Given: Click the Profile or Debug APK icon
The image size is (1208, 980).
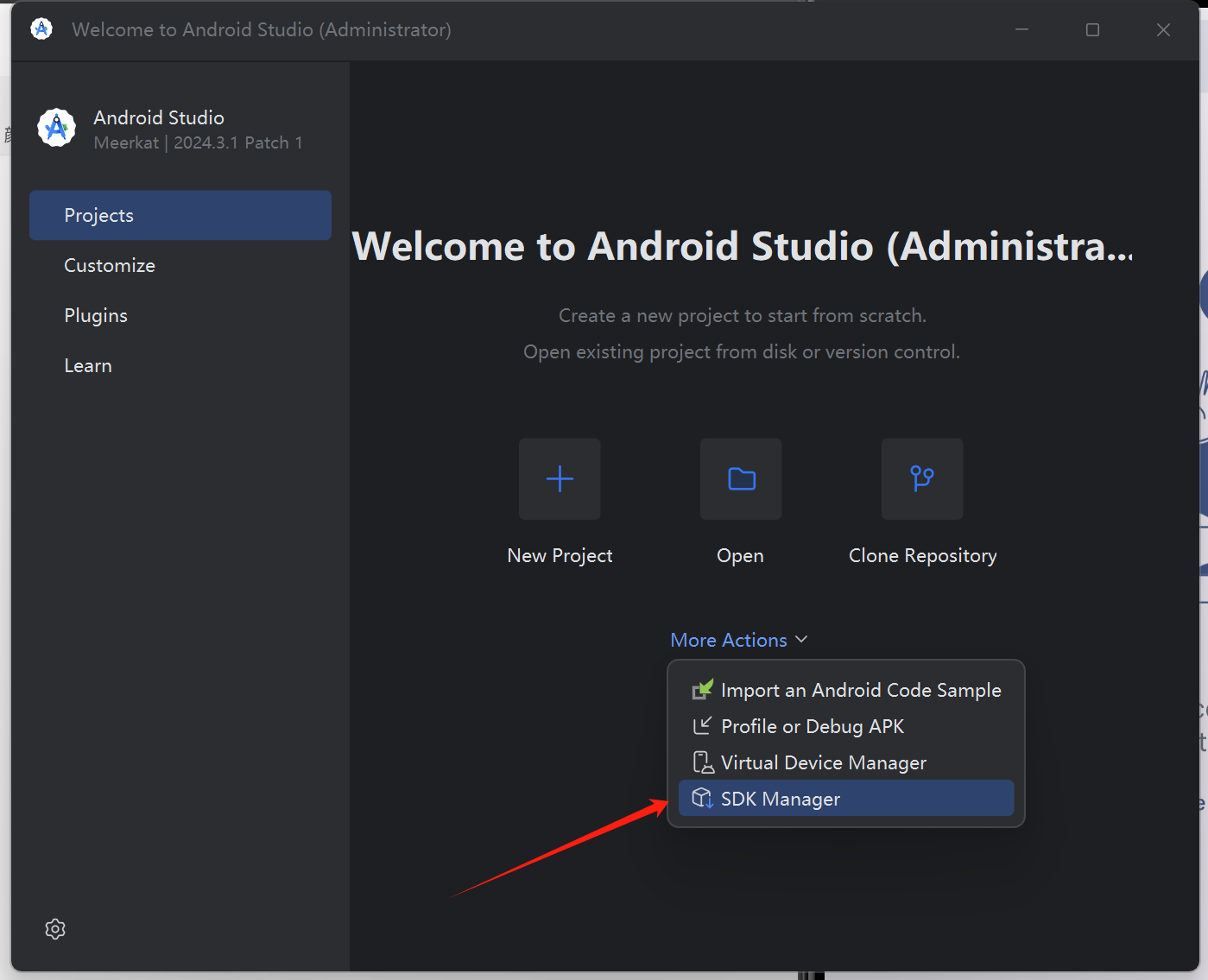Looking at the screenshot, I should 703,726.
